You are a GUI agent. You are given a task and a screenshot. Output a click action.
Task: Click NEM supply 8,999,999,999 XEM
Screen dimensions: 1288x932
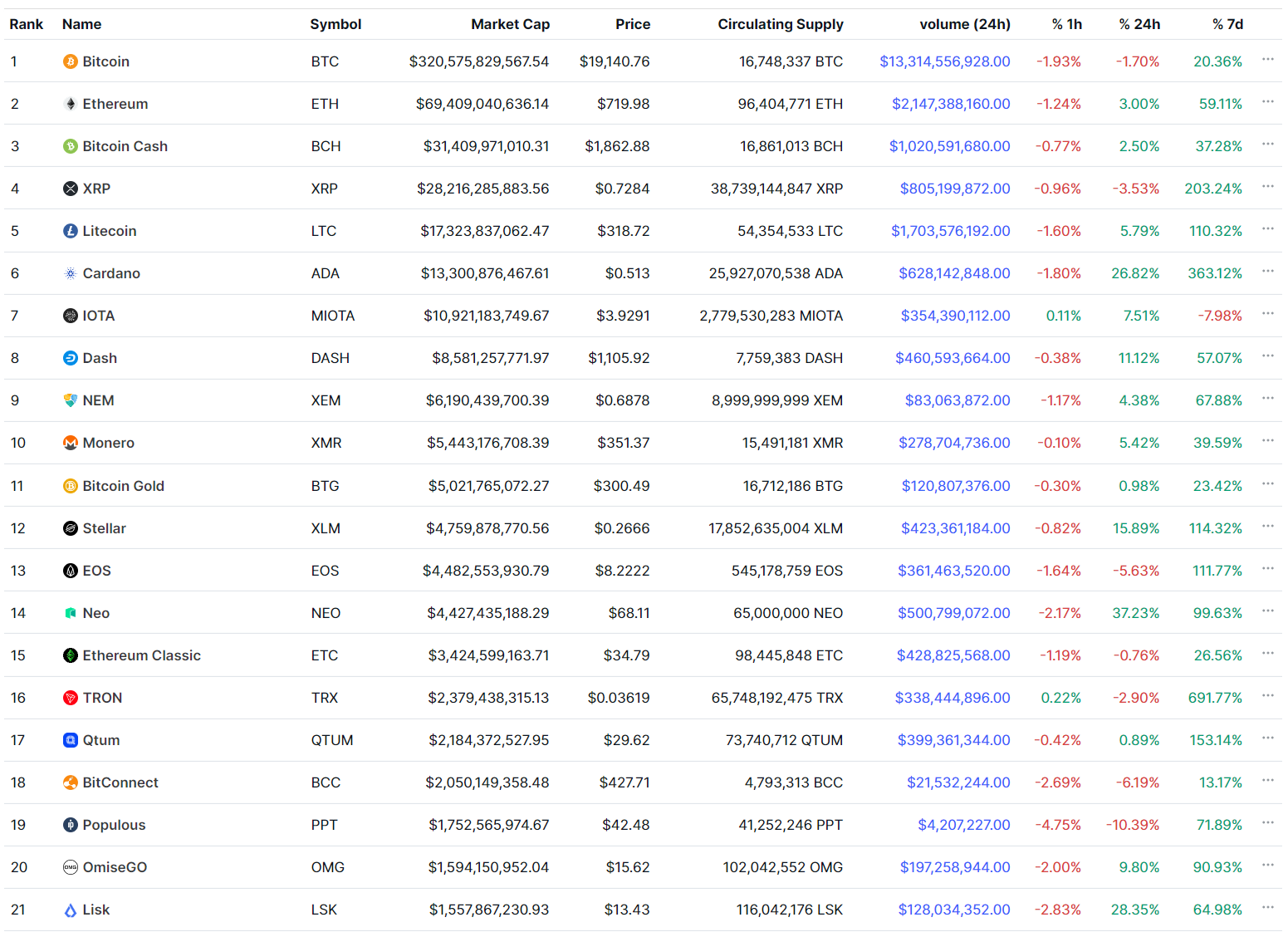point(777,400)
